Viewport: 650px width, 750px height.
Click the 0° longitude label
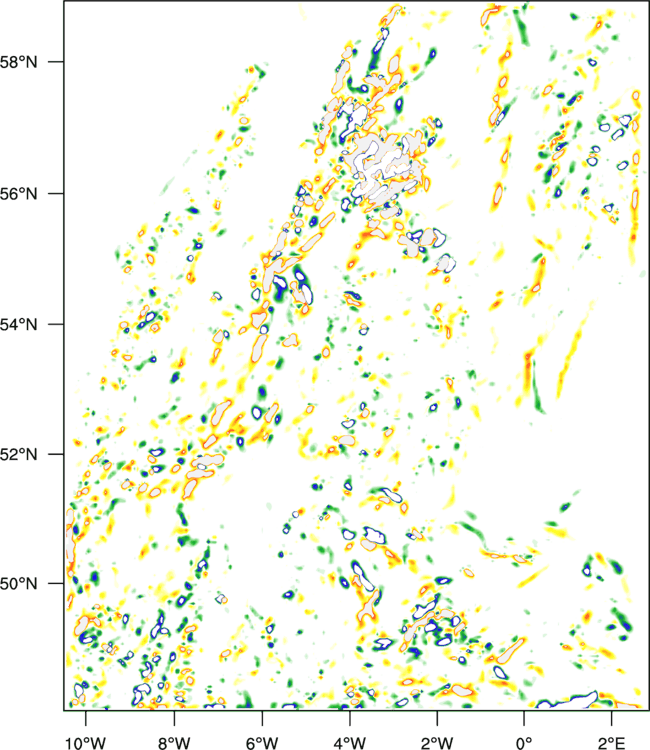(x=524, y=743)
